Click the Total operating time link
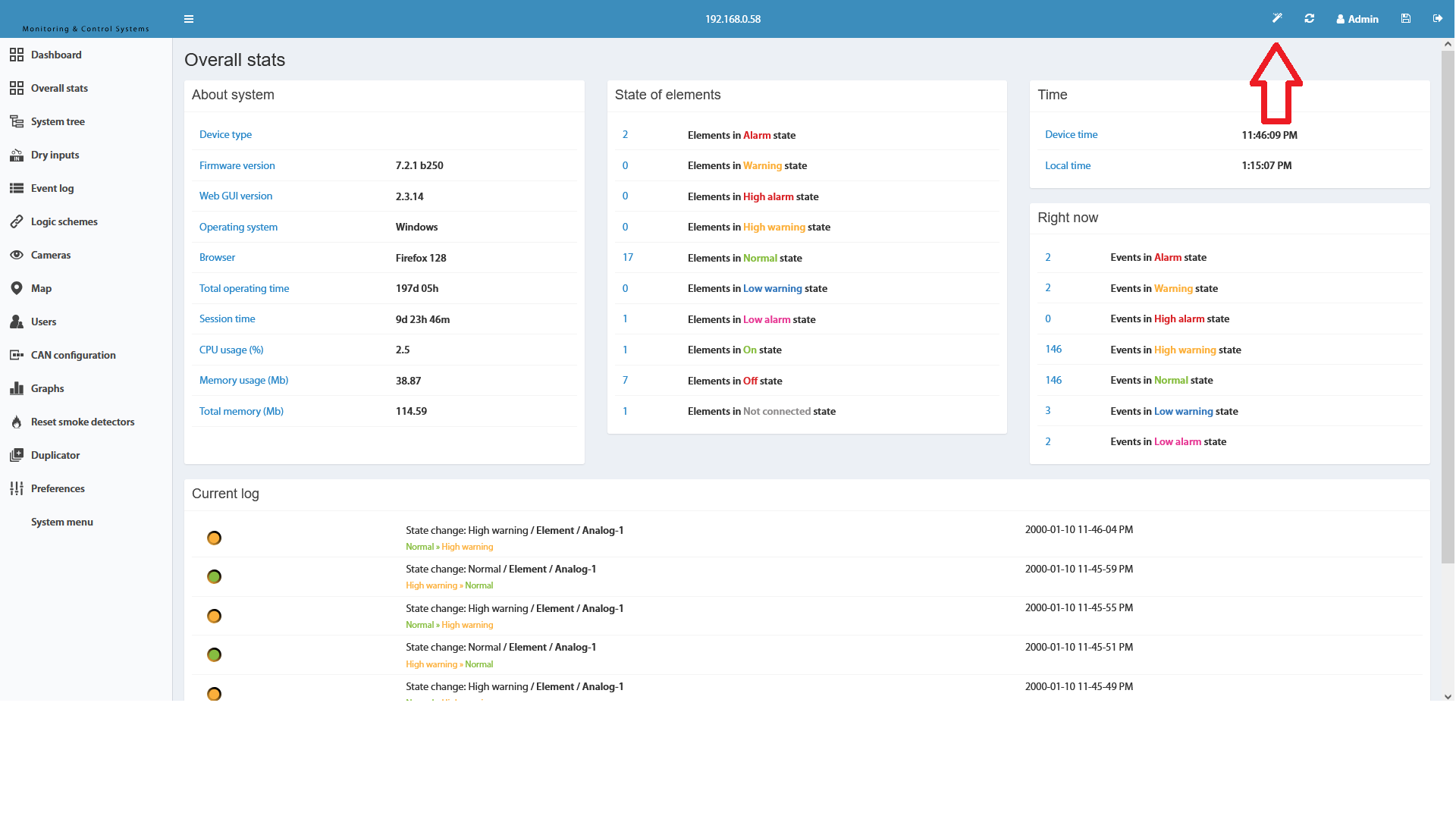 pos(244,288)
